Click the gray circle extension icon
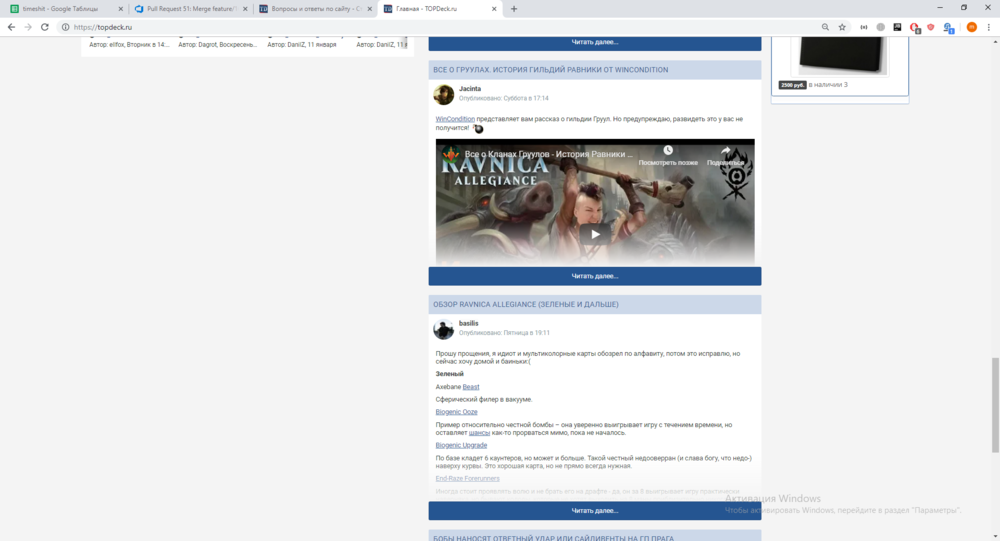The image size is (1000, 541). pyautogui.click(x=881, y=27)
